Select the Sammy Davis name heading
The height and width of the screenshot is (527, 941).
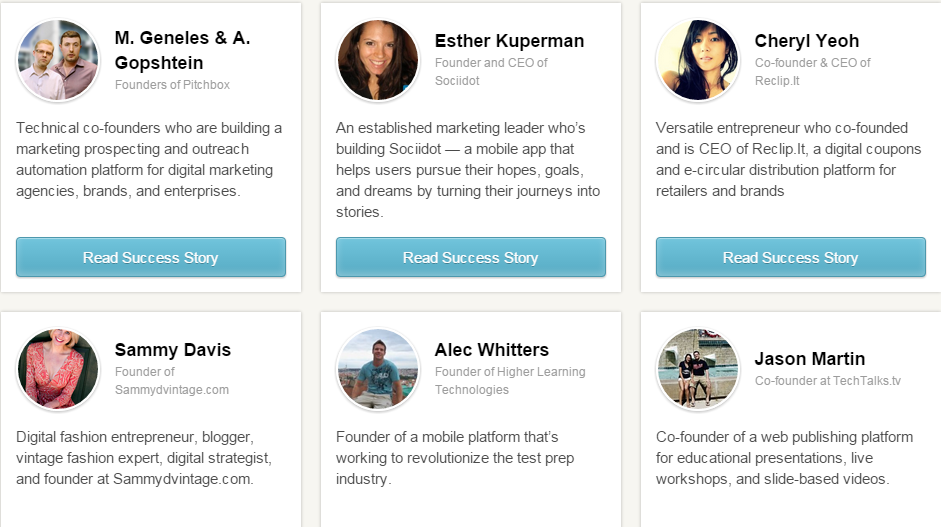[173, 350]
